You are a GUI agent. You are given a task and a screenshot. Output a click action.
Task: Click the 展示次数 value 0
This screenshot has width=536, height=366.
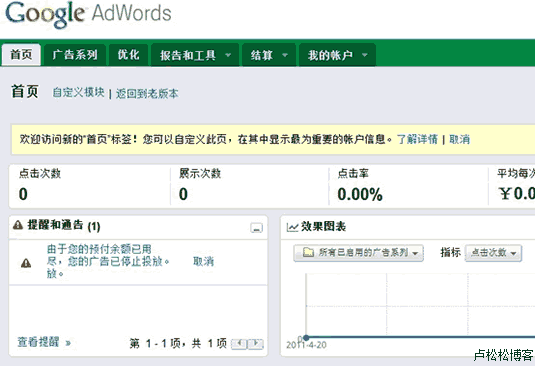[x=183, y=194]
